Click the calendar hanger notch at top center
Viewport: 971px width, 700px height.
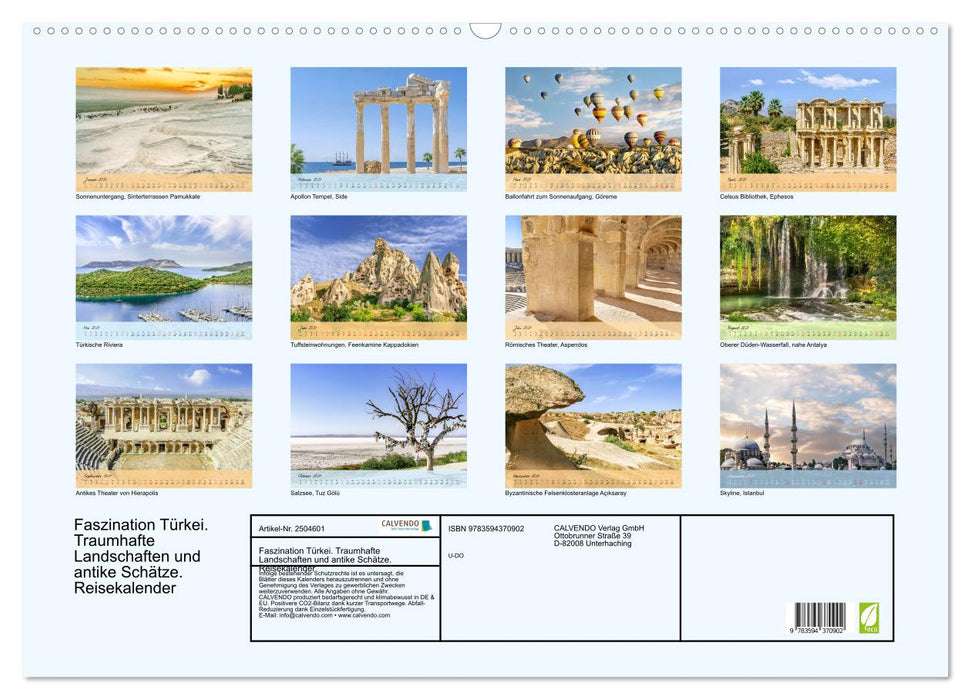[486, 30]
